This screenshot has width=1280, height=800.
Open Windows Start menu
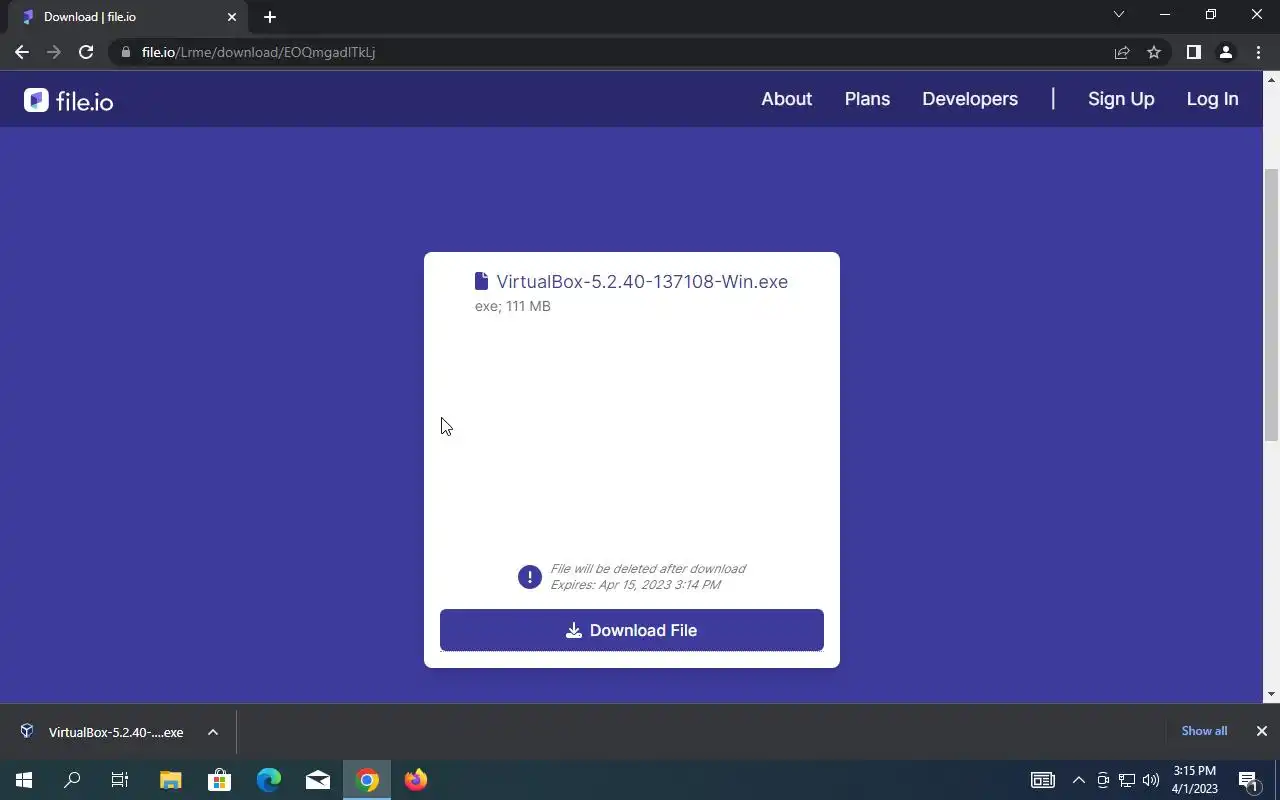tap(24, 780)
